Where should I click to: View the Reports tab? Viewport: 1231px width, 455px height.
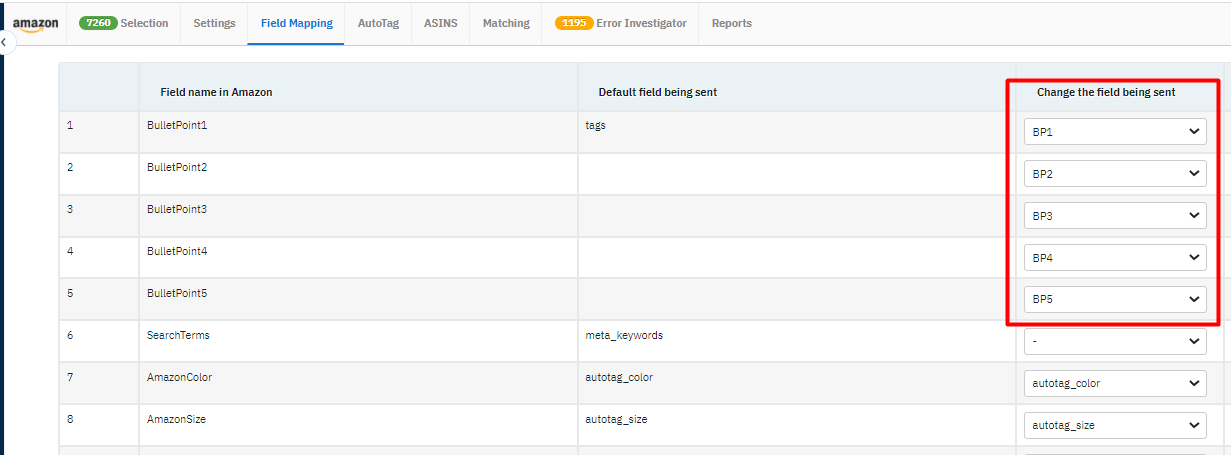731,23
